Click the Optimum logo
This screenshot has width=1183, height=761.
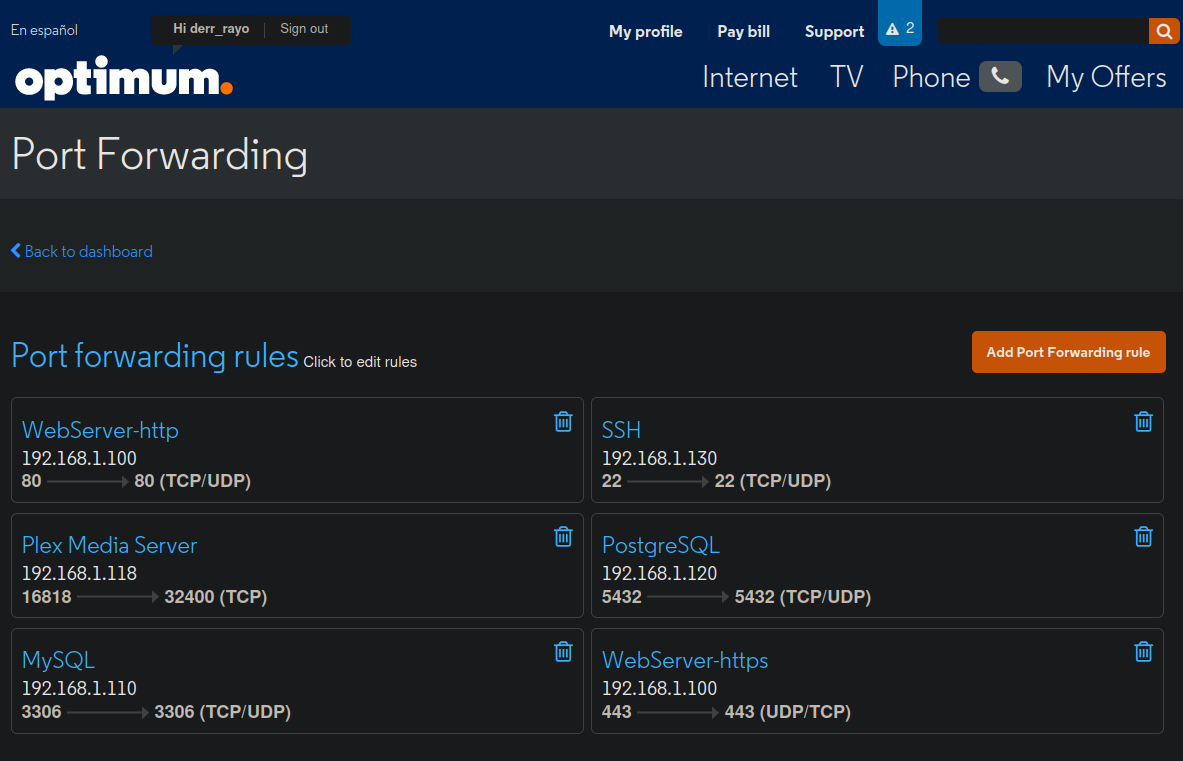coord(124,78)
